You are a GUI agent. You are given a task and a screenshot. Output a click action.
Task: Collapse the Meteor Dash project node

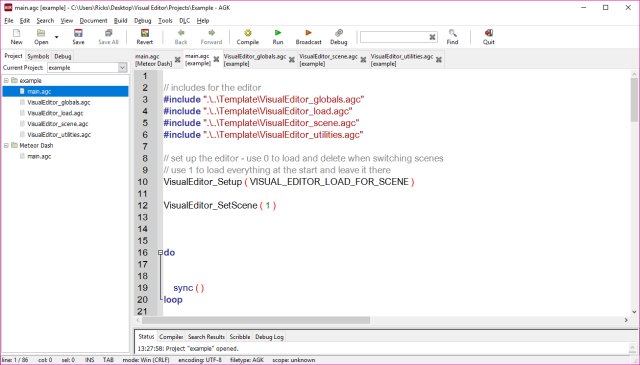(6, 145)
